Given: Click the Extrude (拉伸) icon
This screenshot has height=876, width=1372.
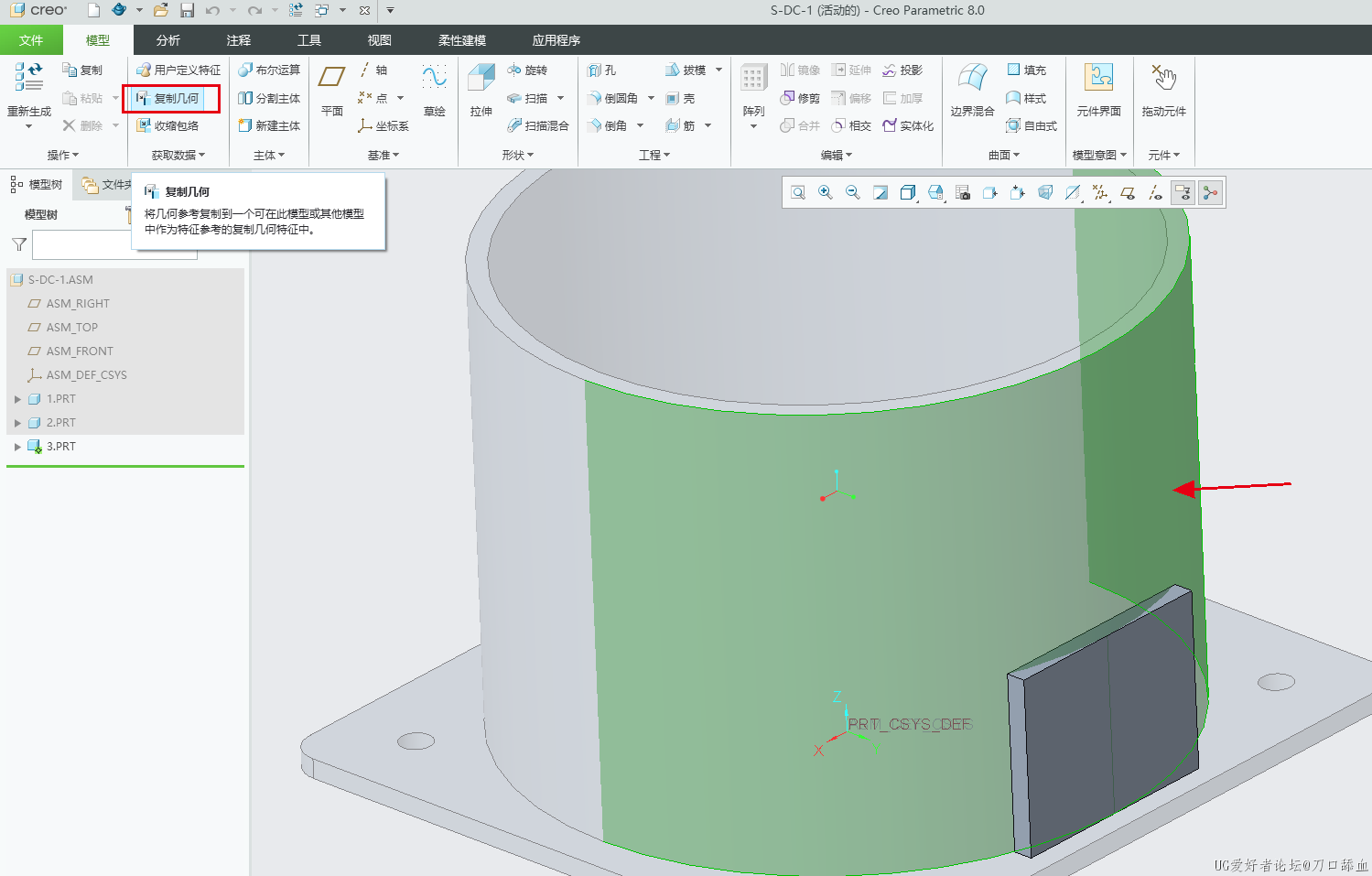Looking at the screenshot, I should [x=481, y=89].
